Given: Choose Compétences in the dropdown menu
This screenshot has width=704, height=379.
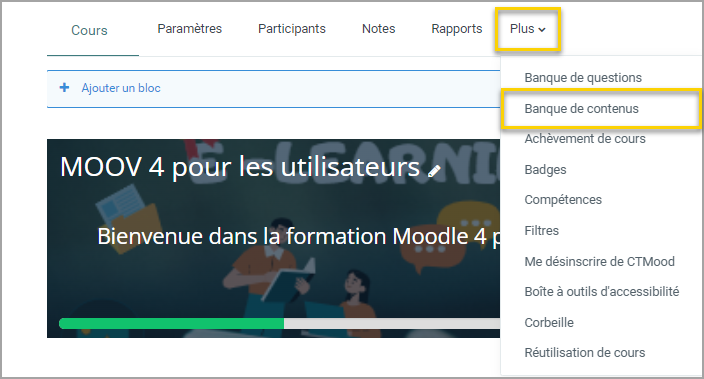Looking at the screenshot, I should [563, 200].
